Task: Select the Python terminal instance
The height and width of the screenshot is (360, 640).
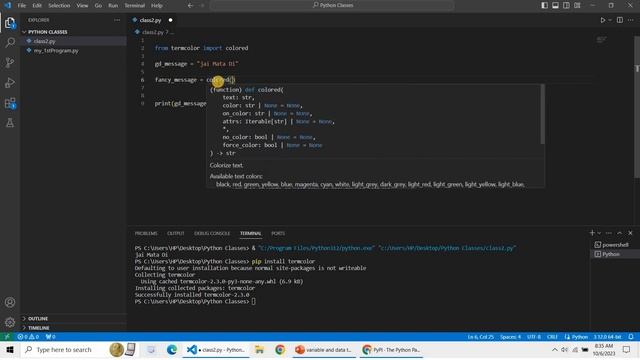Action: (x=615, y=254)
